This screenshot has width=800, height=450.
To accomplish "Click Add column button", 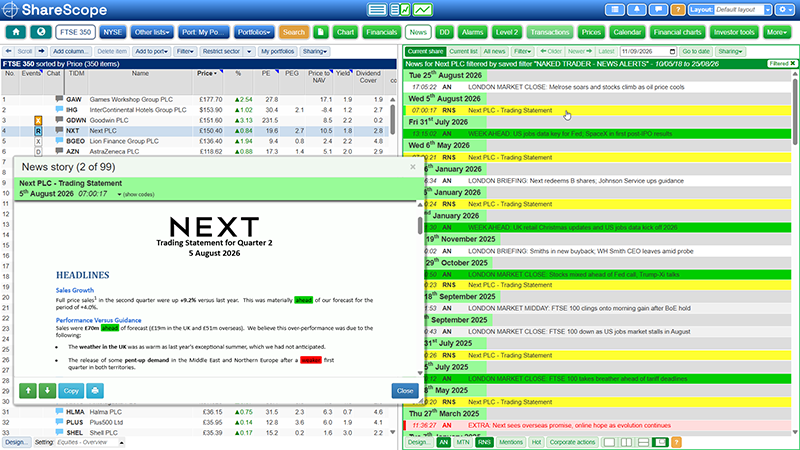I will point(71,52).
